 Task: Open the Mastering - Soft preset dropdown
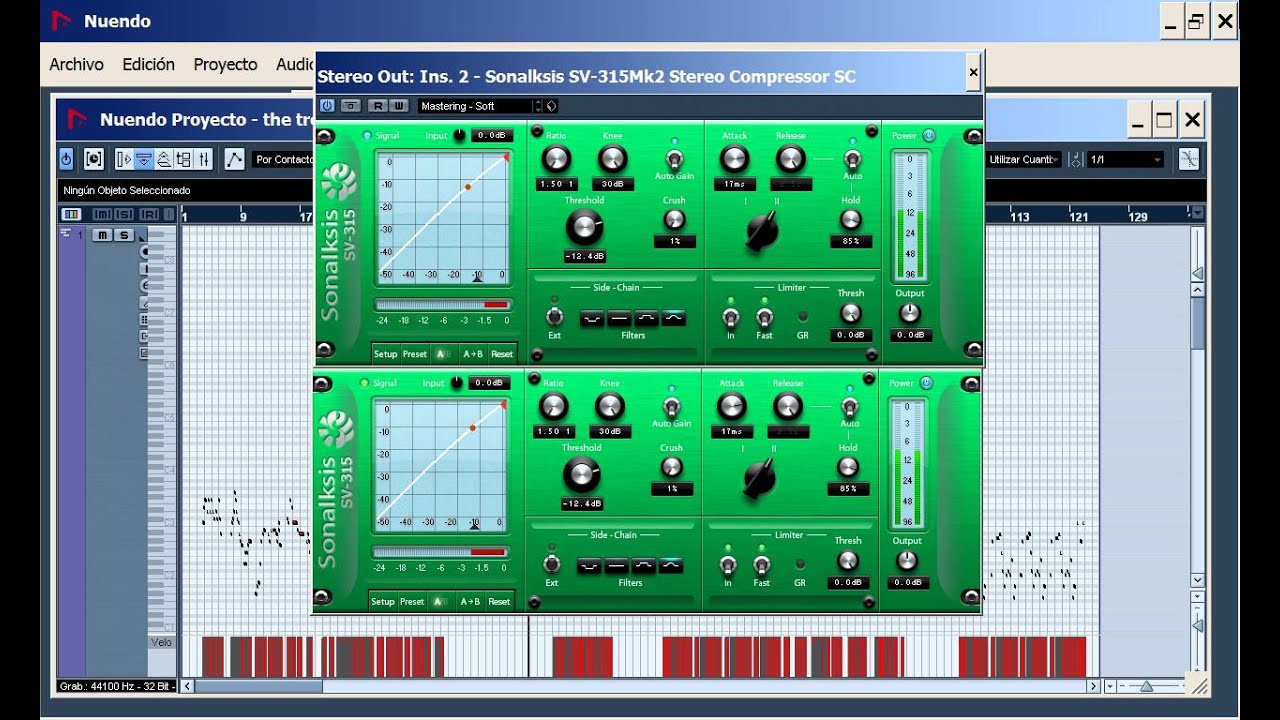click(x=475, y=106)
